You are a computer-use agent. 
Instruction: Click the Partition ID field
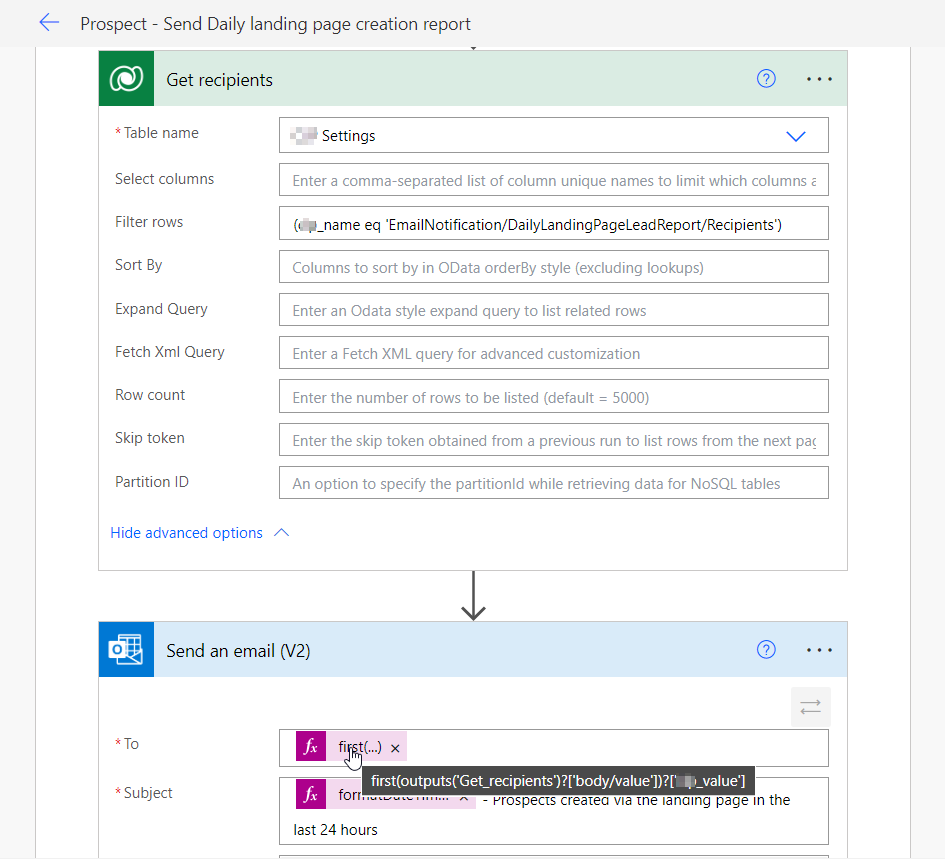pos(553,483)
